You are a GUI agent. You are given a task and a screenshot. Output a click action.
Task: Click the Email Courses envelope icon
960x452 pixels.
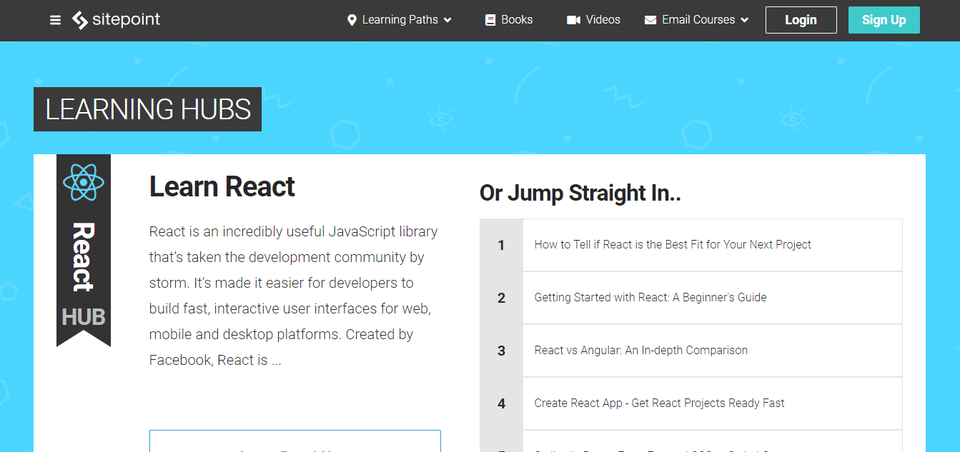[x=650, y=20]
